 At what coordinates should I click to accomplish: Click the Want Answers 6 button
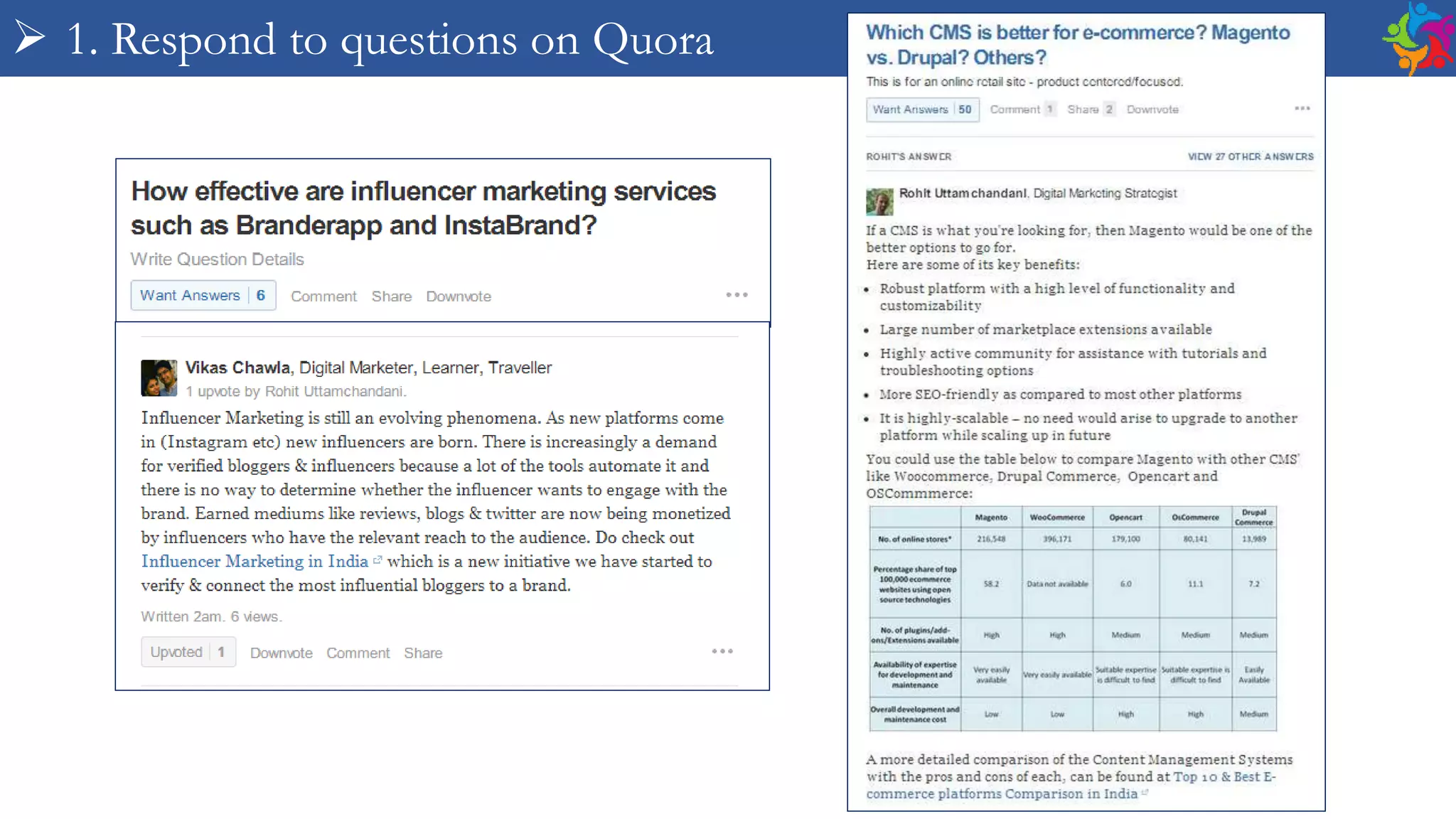click(x=203, y=295)
